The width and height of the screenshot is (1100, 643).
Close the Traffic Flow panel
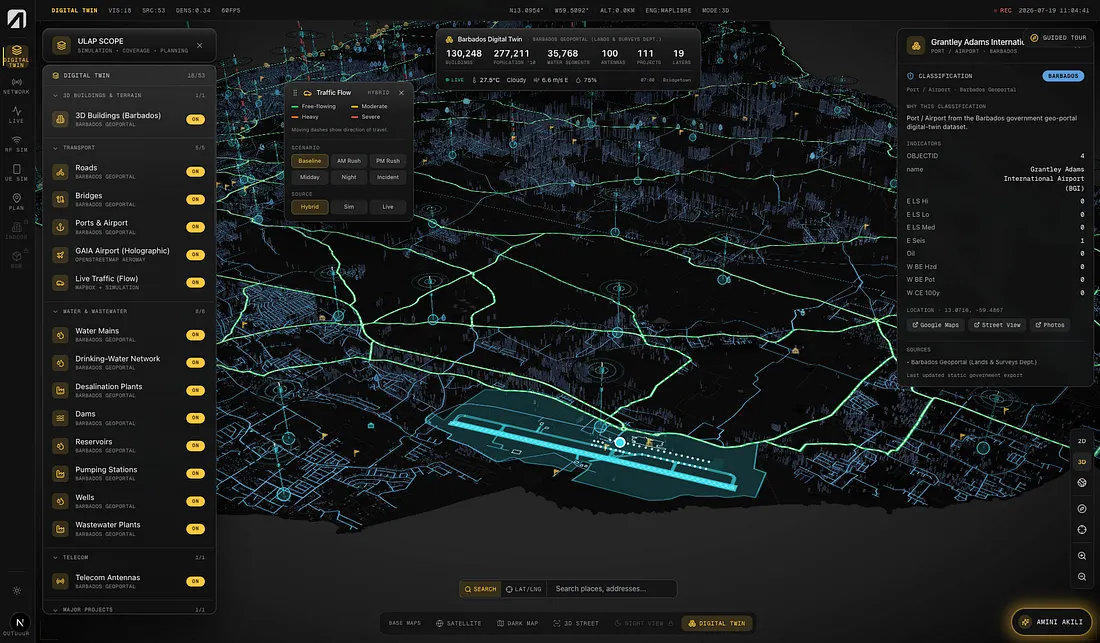click(x=401, y=93)
